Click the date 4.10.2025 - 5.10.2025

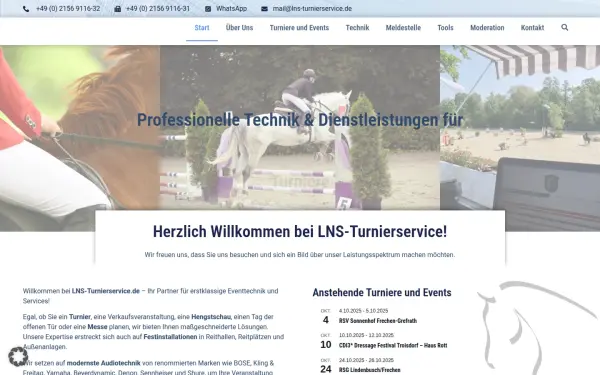364,311
